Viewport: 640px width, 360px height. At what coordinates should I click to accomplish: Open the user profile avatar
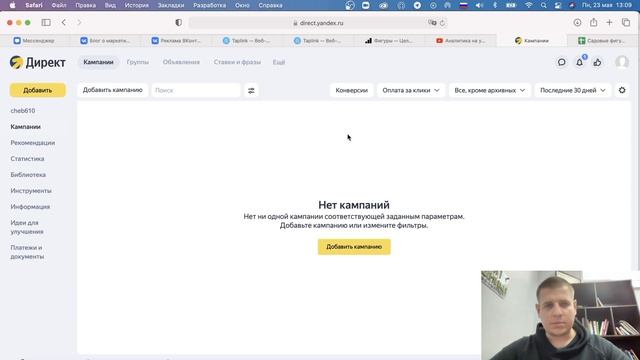coord(622,62)
